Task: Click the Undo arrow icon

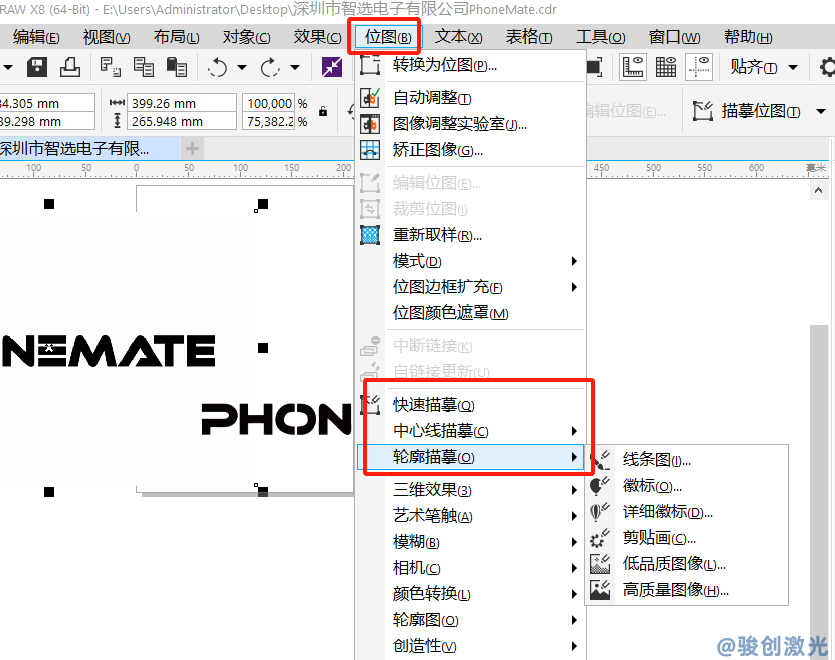Action: tap(217, 67)
